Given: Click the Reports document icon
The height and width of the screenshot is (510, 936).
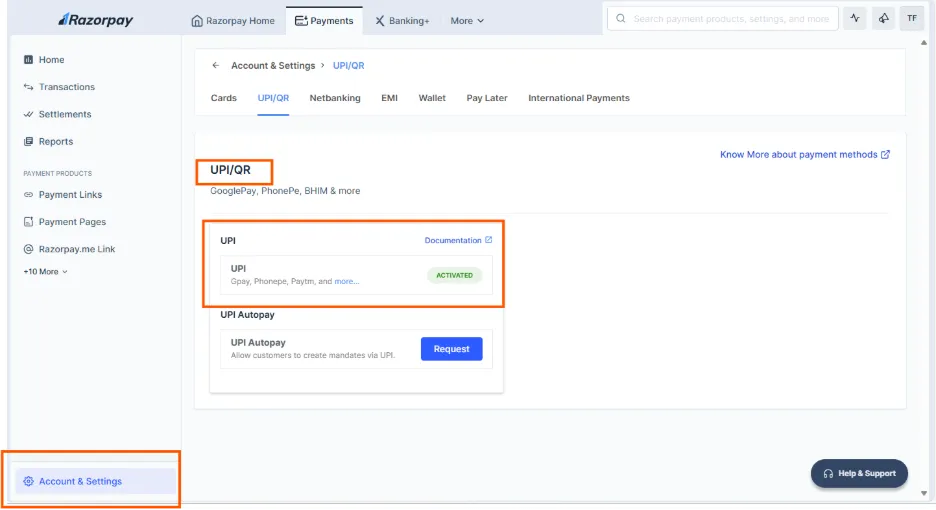Looking at the screenshot, I should point(28,142).
